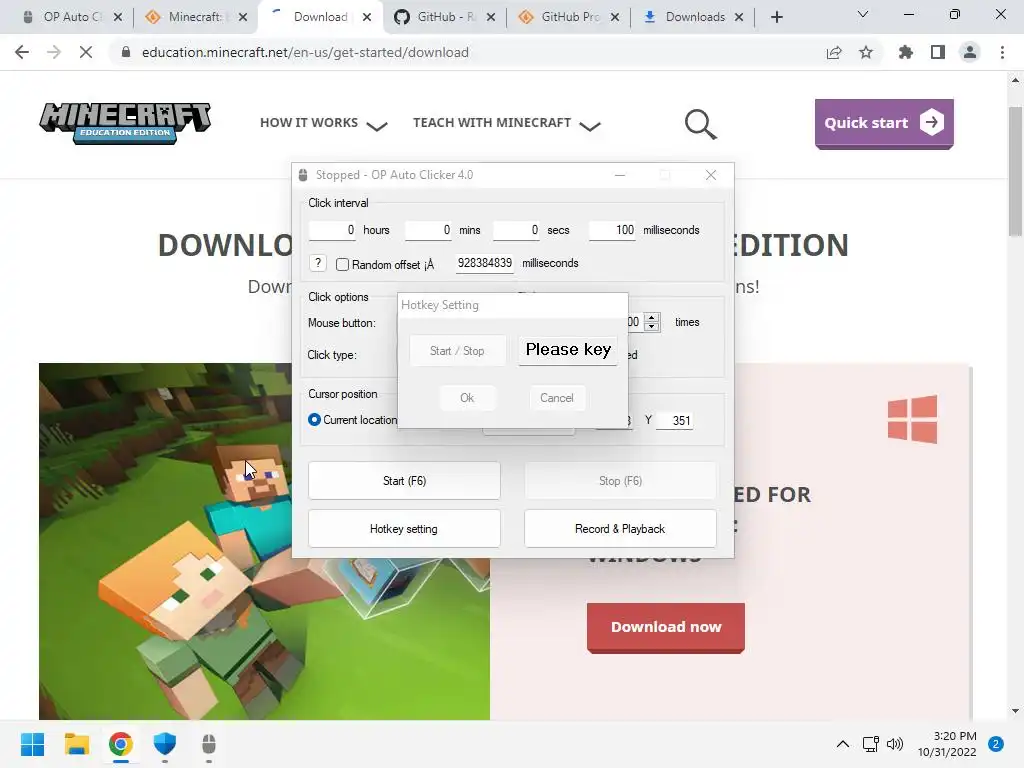
Task: Minimize the OP Auto Clicker window
Action: (x=620, y=175)
